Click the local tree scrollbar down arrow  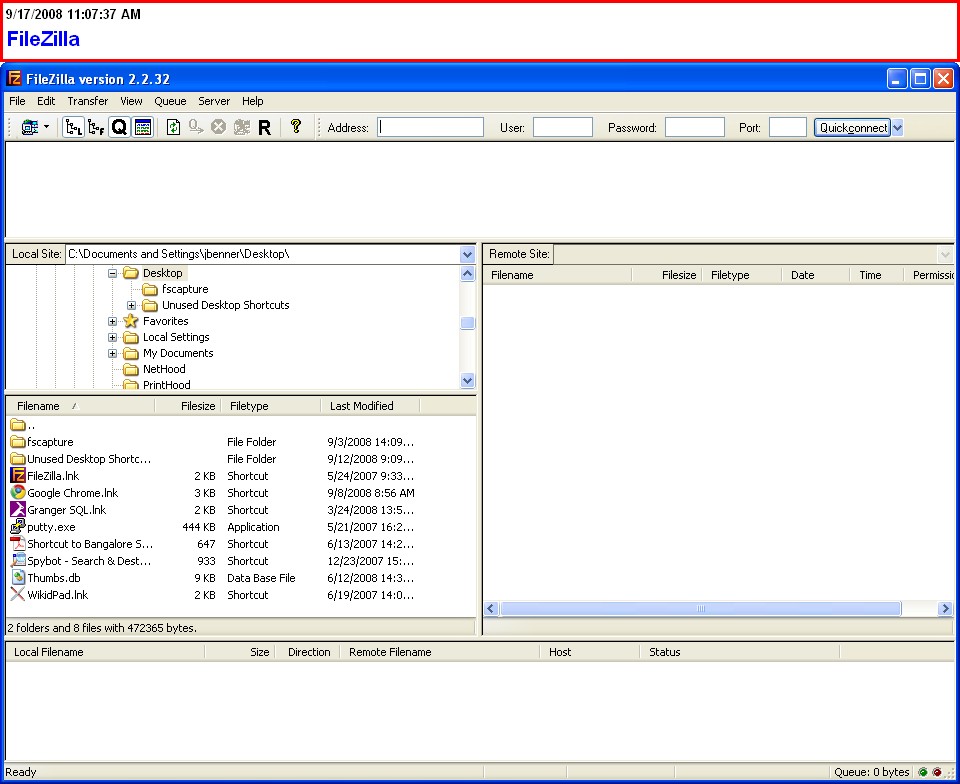tap(467, 380)
